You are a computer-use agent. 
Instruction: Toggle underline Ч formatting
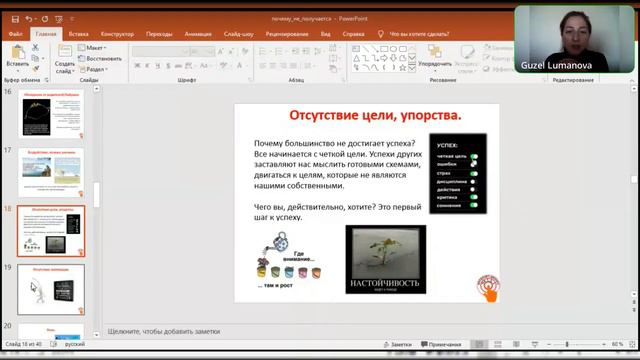click(x=158, y=65)
